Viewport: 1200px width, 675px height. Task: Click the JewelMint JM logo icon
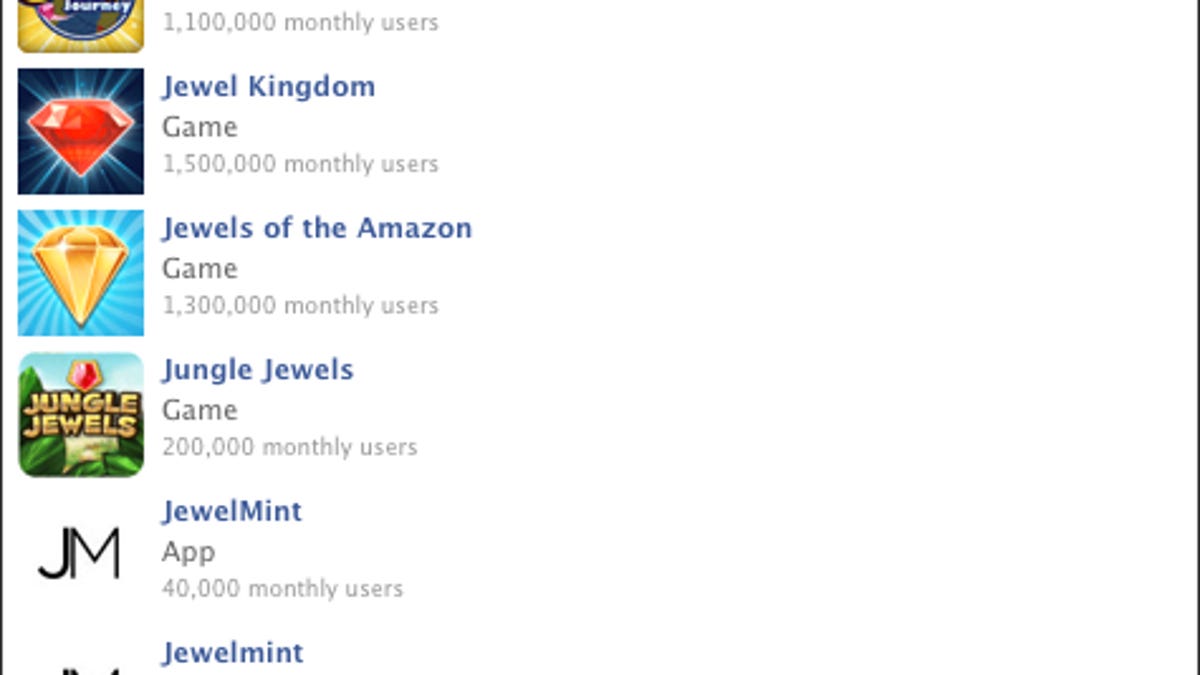(81, 554)
